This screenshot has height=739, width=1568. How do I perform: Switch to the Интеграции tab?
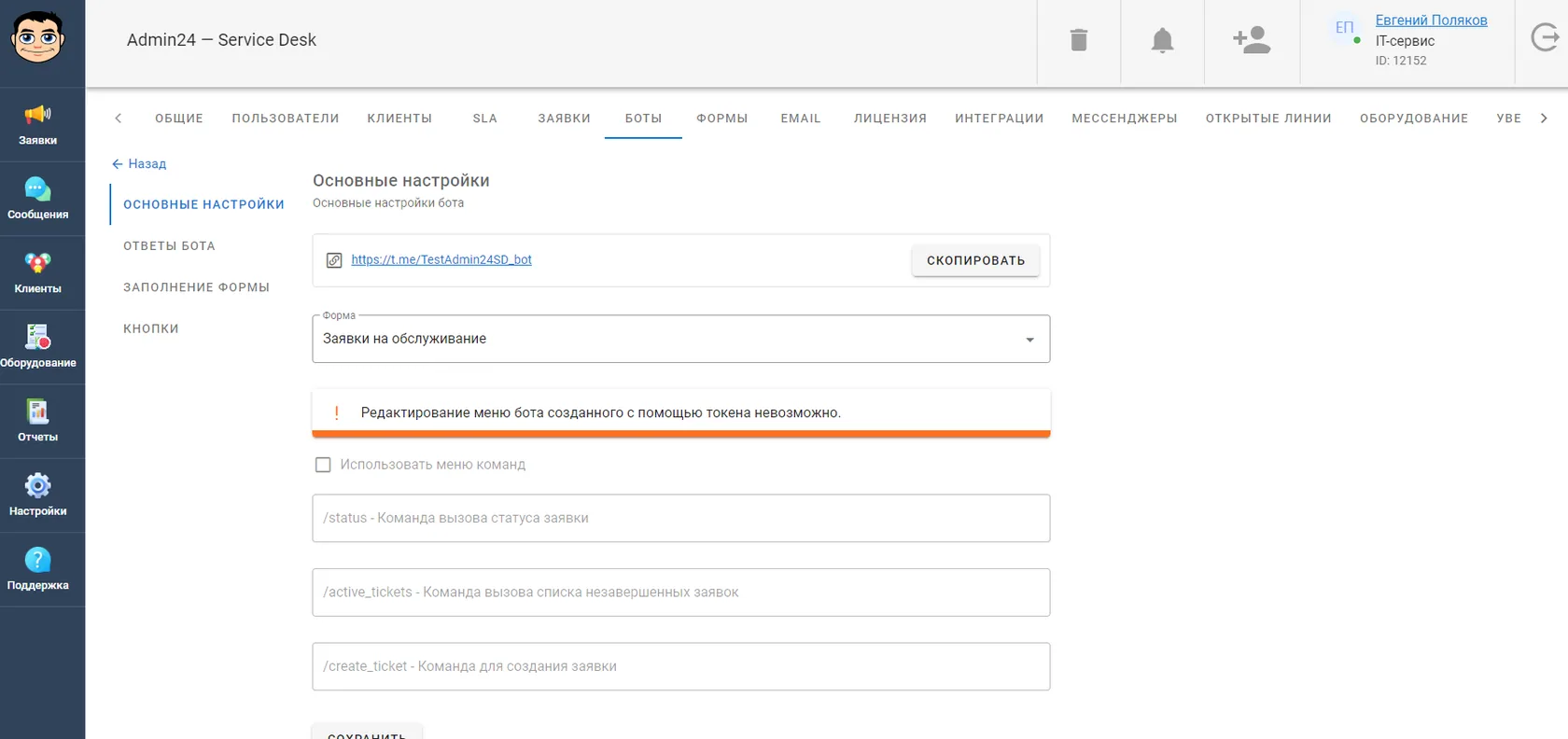pos(1000,119)
